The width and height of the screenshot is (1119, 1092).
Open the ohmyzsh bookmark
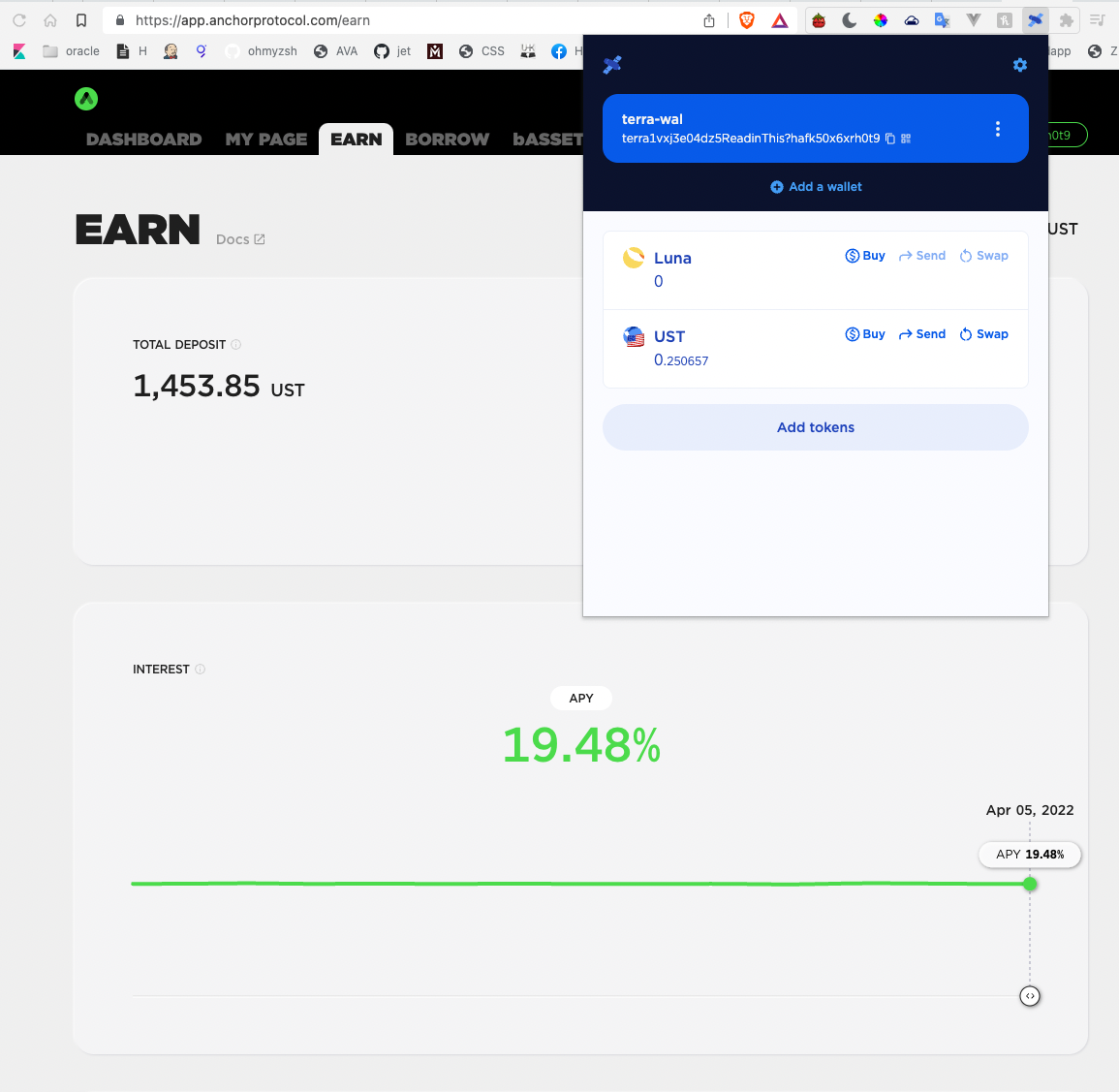tap(261, 51)
